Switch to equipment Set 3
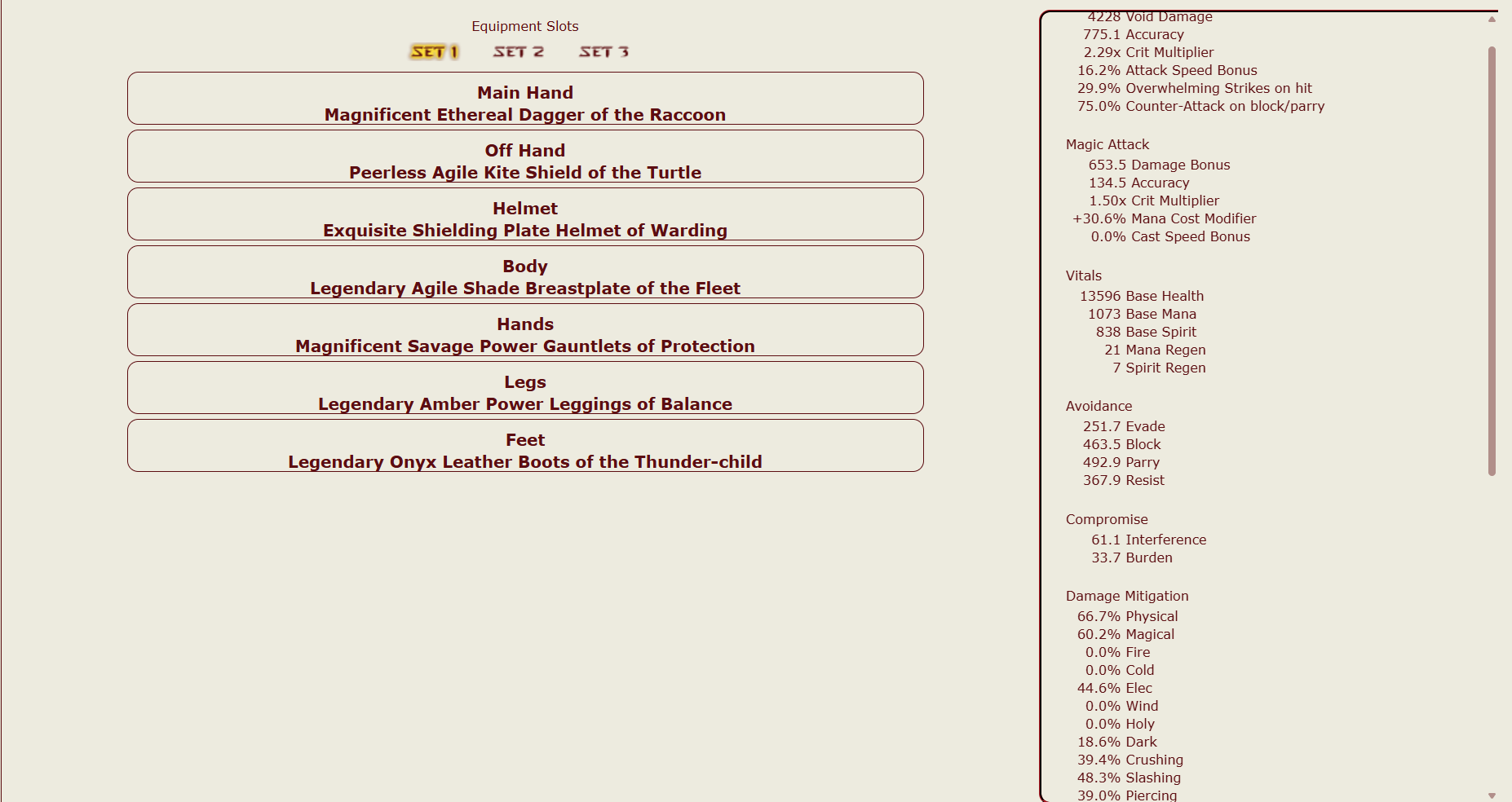Viewport: 1512px width, 802px height. tap(603, 52)
